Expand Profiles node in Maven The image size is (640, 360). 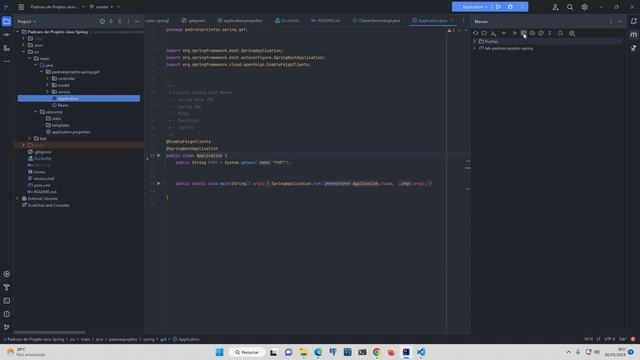475,42
